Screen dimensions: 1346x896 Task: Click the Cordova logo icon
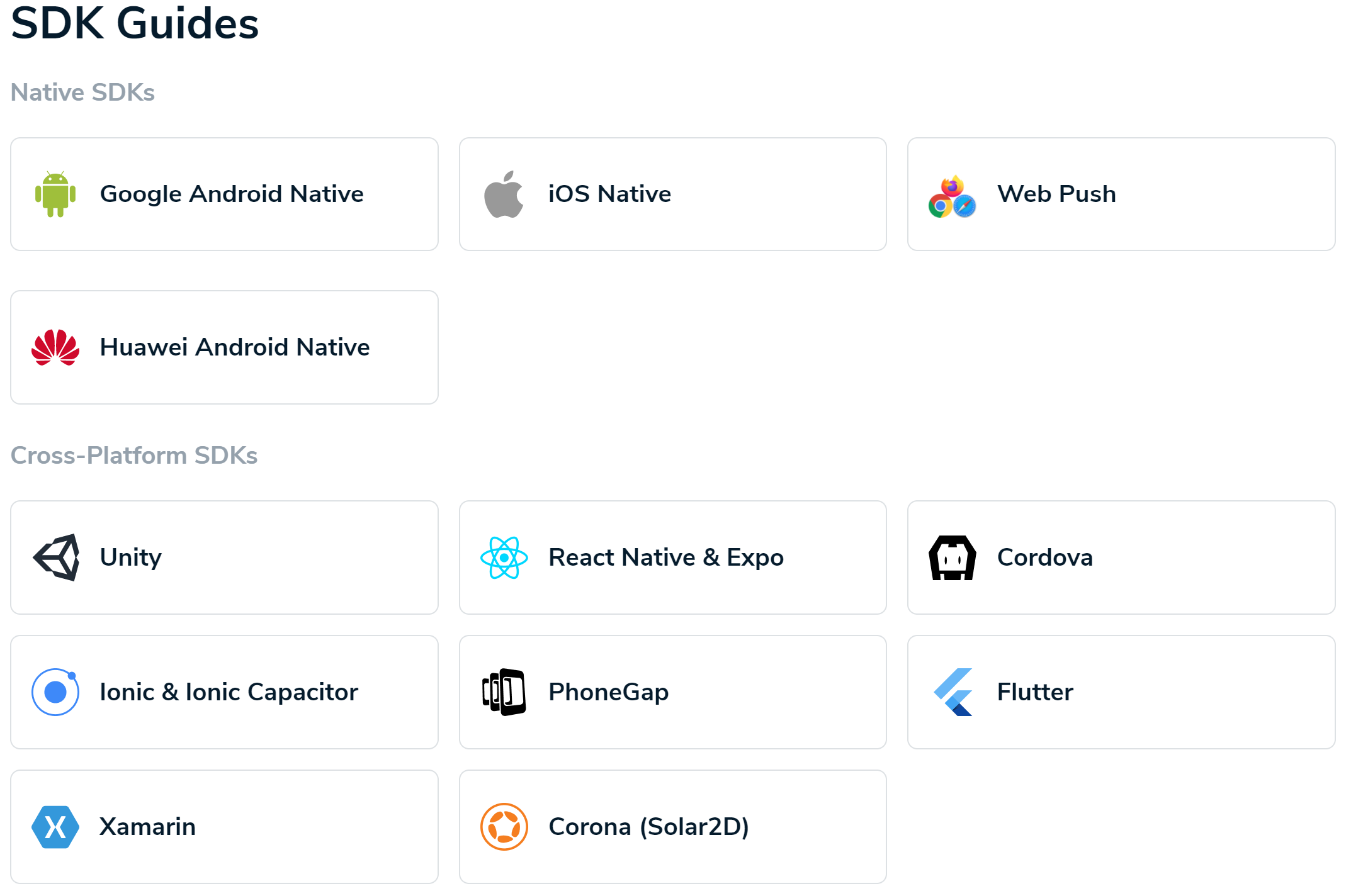[x=953, y=557]
